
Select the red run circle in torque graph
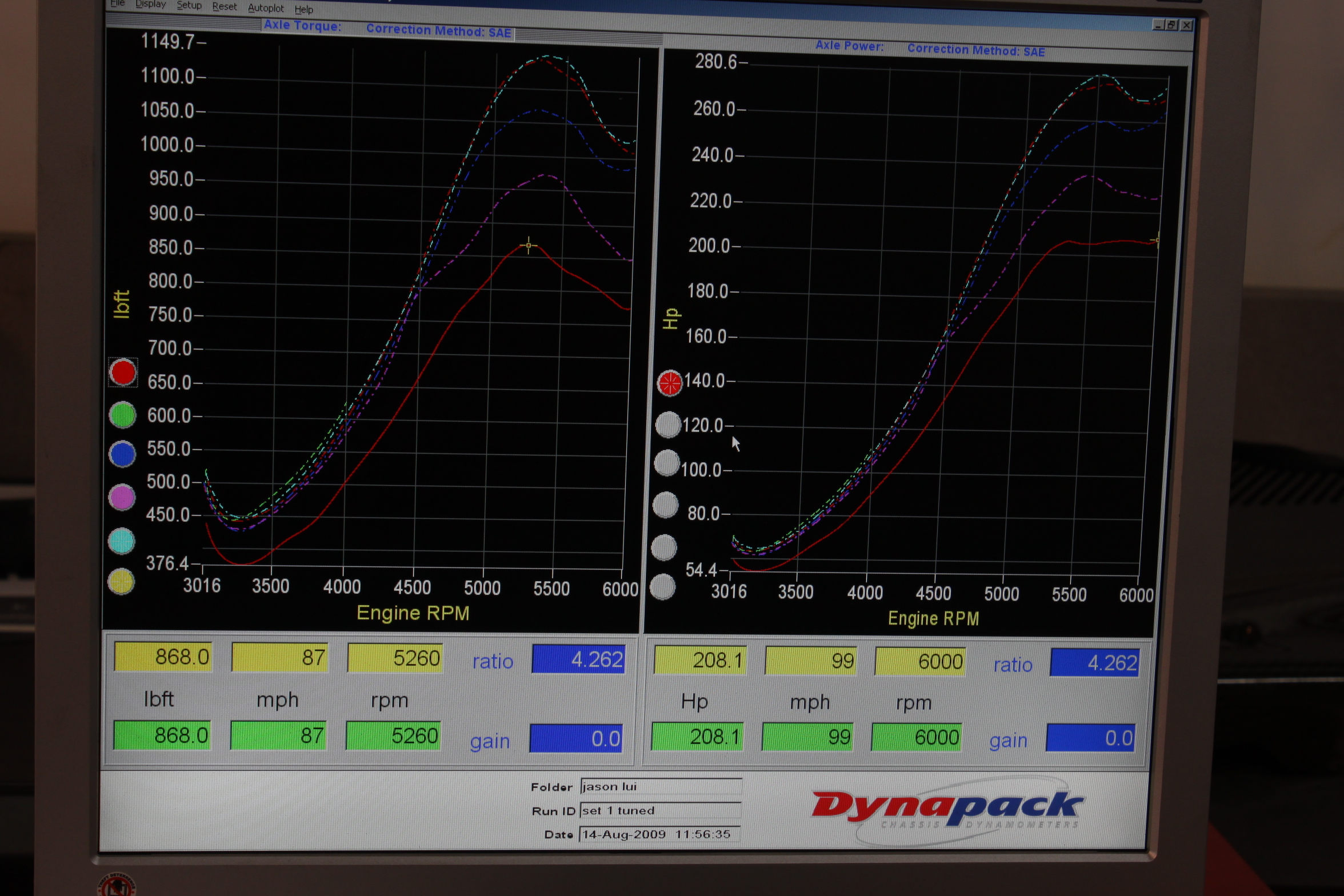click(x=123, y=373)
